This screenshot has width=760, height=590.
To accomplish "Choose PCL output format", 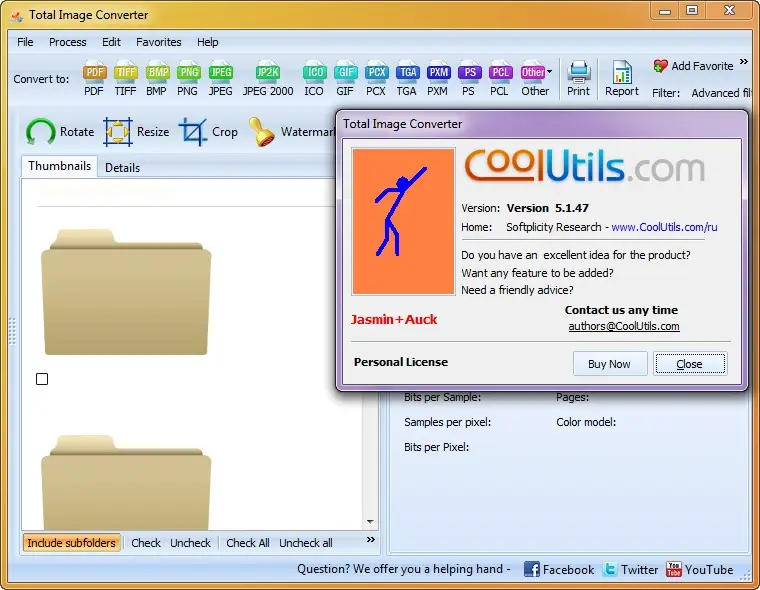I will click(x=500, y=79).
